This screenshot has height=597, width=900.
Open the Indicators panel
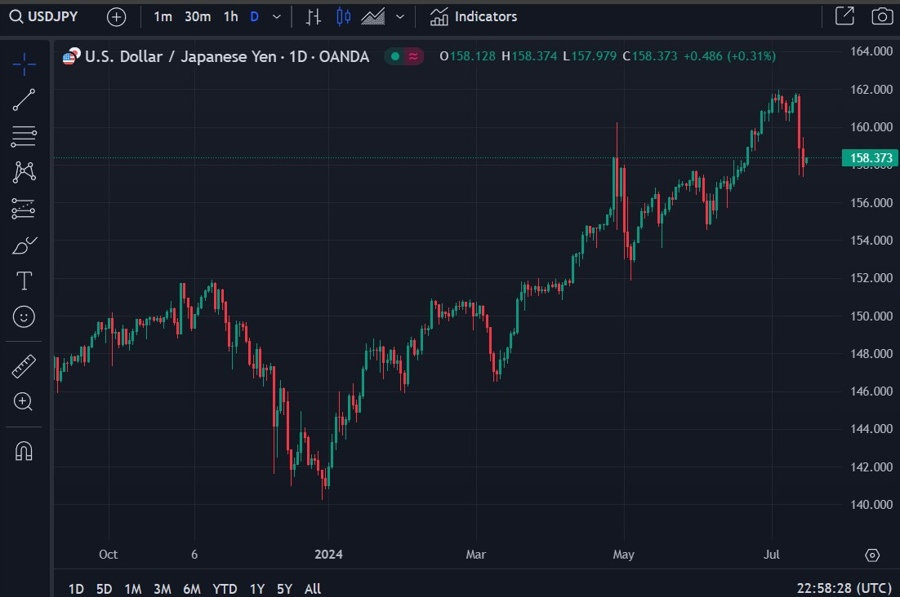pyautogui.click(x=474, y=17)
